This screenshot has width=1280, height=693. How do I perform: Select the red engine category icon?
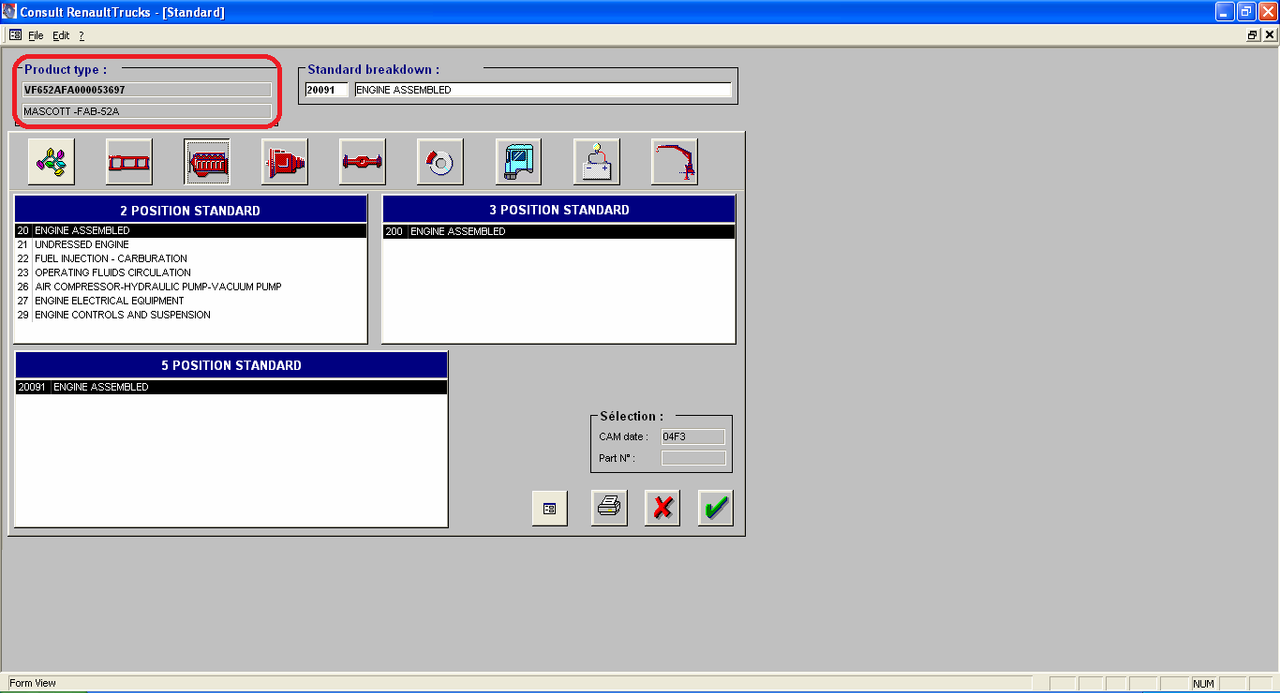click(207, 161)
